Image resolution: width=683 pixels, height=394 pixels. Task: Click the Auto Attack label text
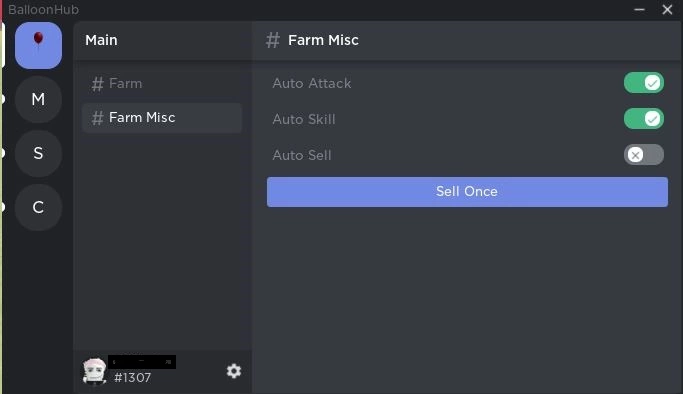(312, 83)
